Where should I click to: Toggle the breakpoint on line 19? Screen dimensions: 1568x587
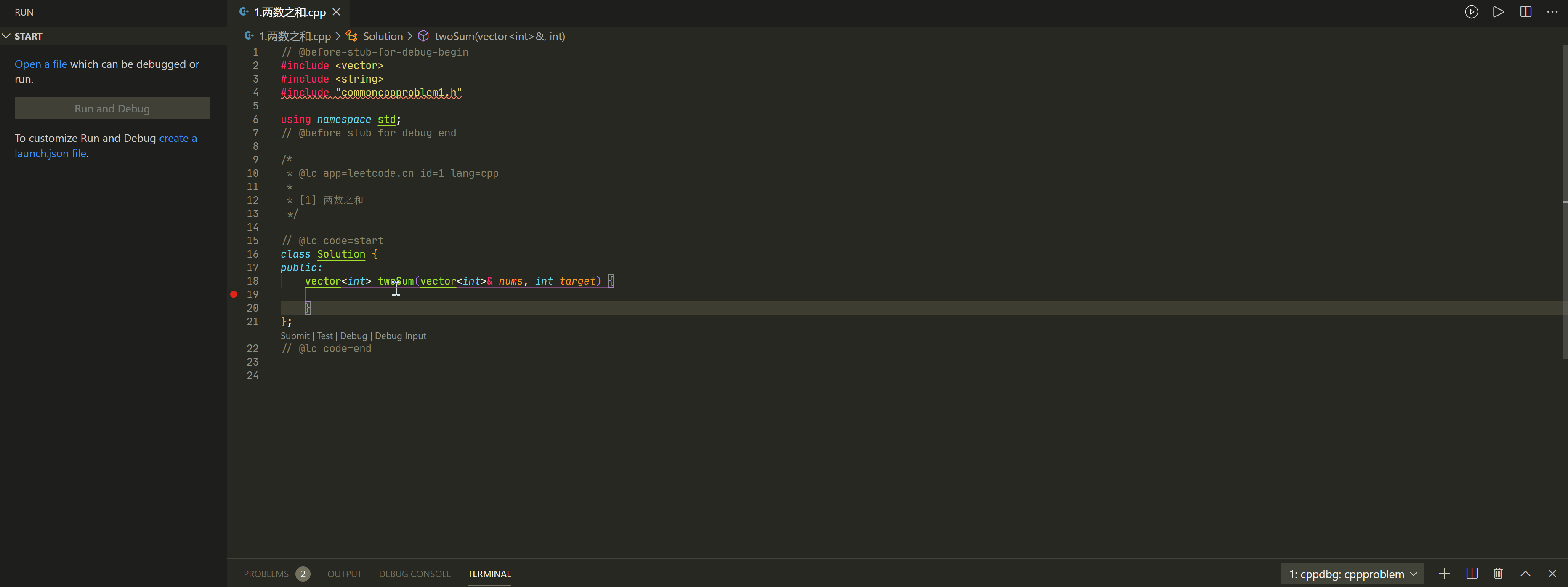tap(233, 294)
